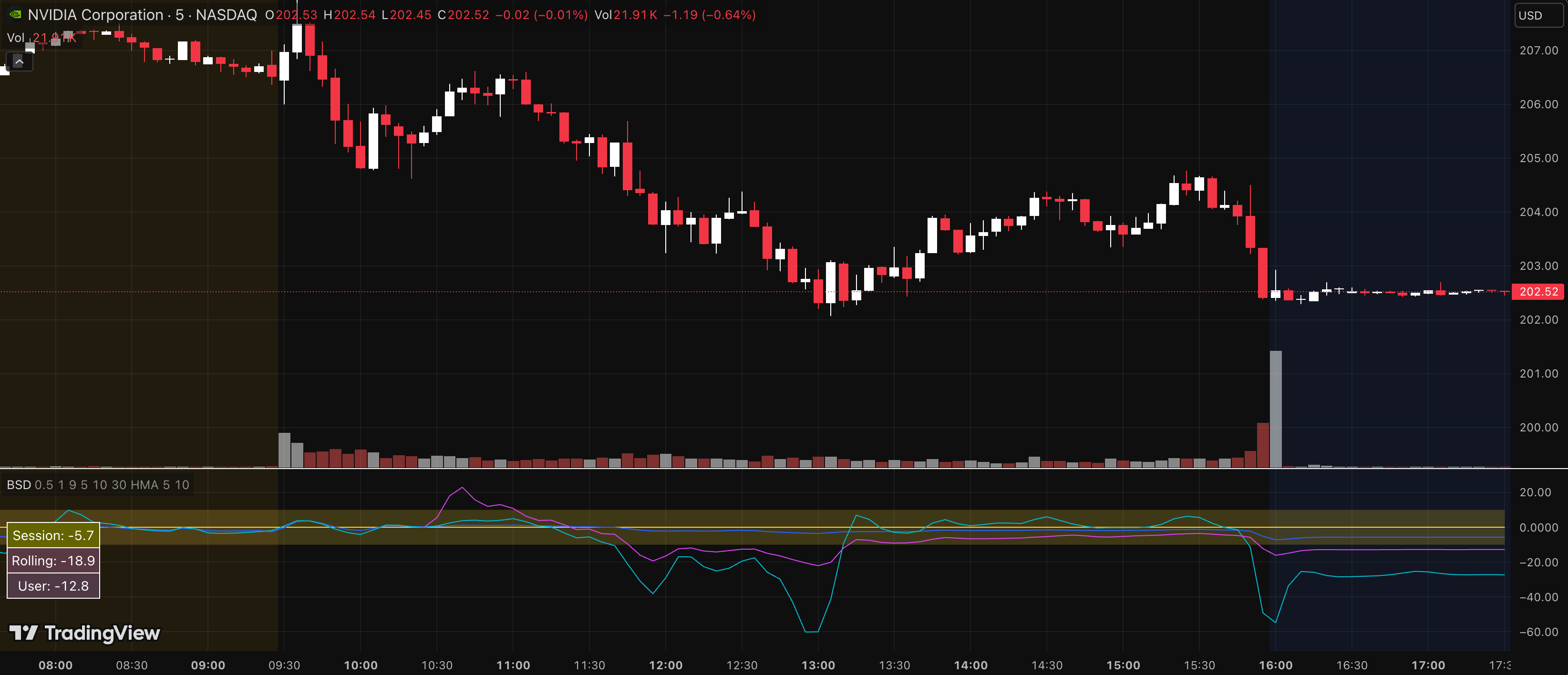Image resolution: width=1568 pixels, height=675 pixels.
Task: Click the tallest grey volume bar
Action: click(1275, 408)
